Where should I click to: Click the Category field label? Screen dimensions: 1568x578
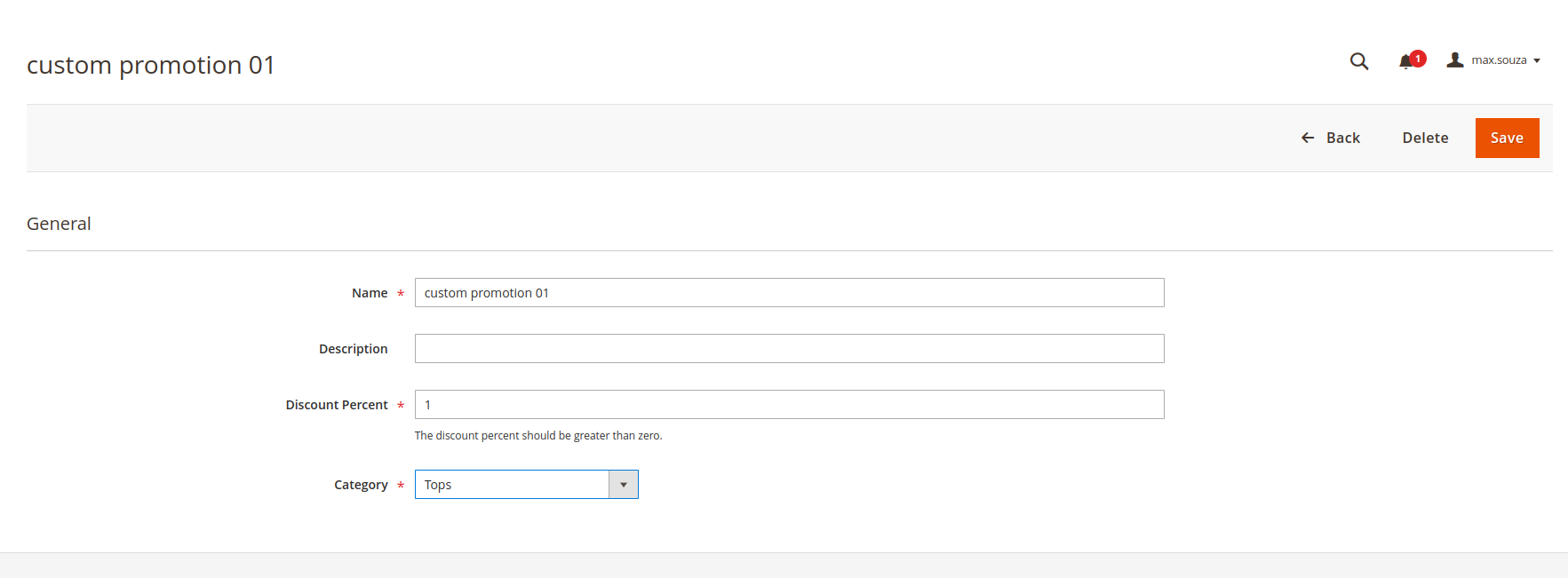click(x=361, y=485)
